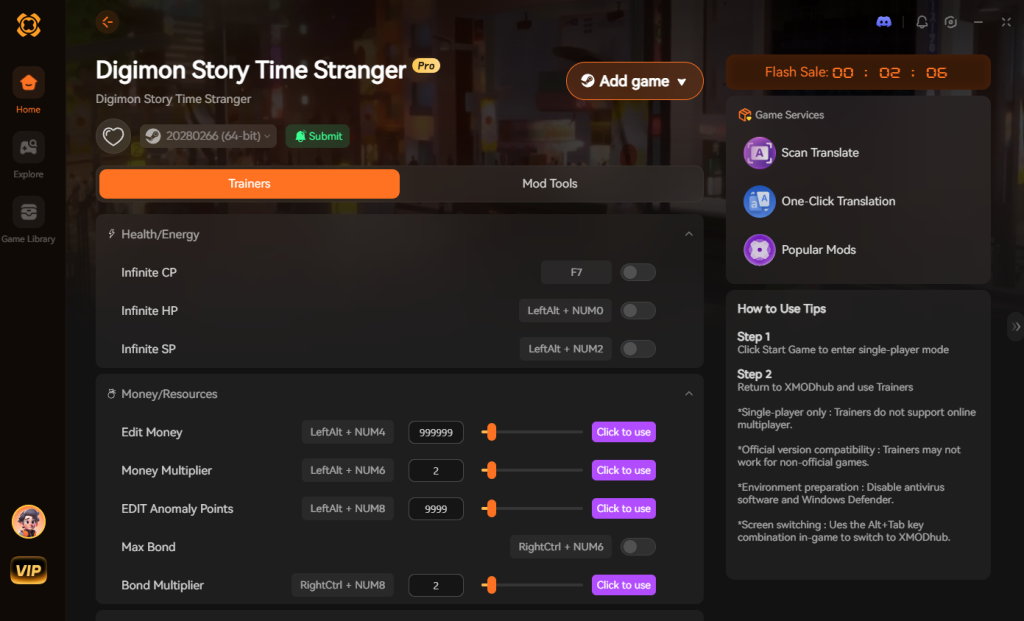Click the Game Services cube icon
Image resolution: width=1024 pixels, height=621 pixels.
click(x=744, y=115)
